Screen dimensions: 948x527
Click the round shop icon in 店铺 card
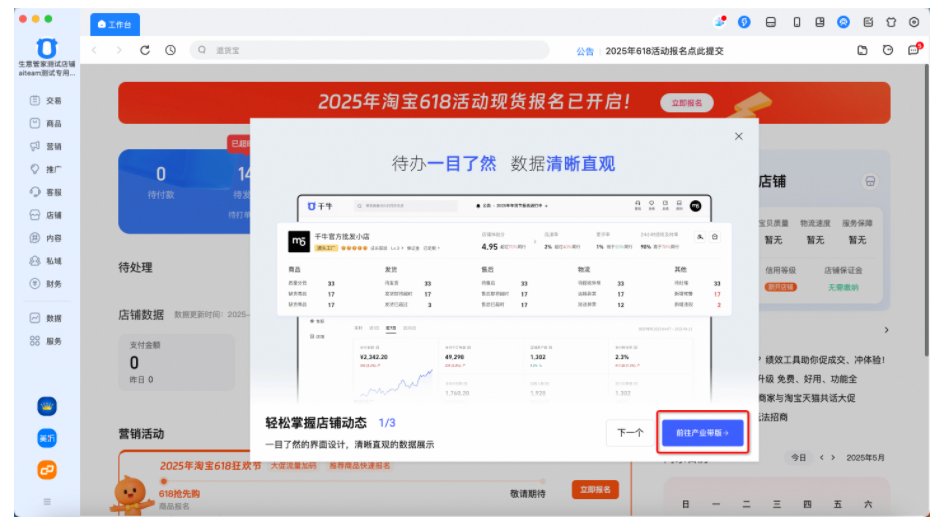click(870, 181)
